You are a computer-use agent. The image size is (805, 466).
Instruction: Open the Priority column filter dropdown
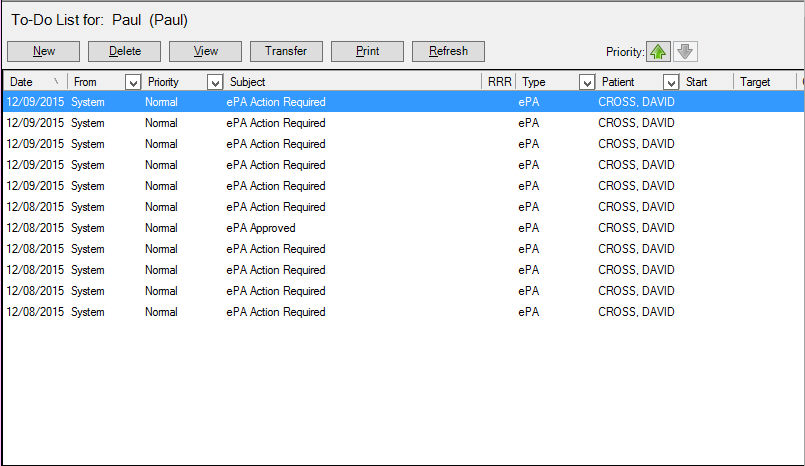(214, 82)
